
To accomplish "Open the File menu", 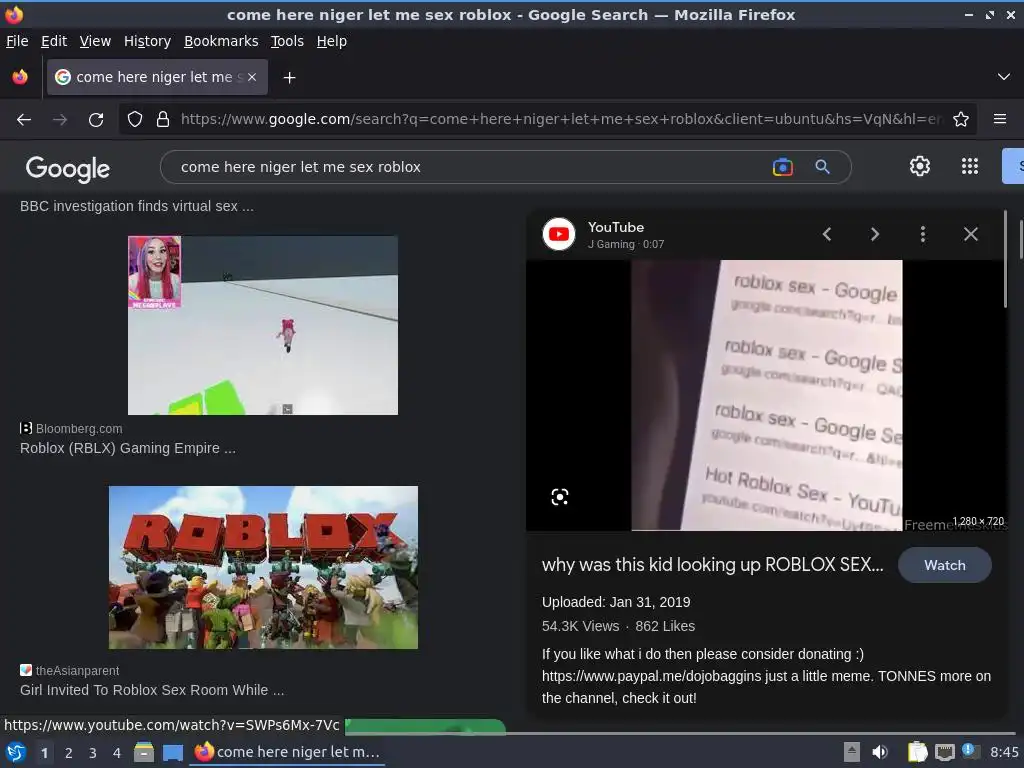I will [17, 41].
